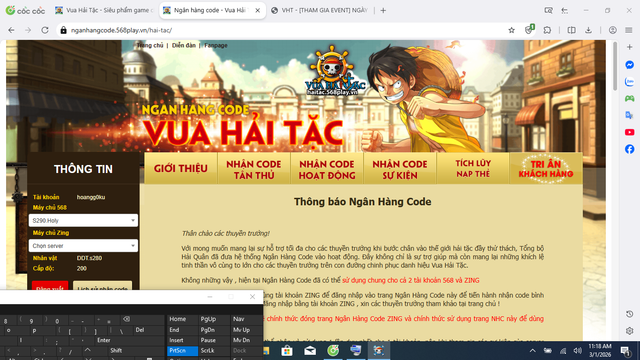This screenshot has width=640, height=360.
Task: Open tab list arrow in the title bar
Action: 565,11
